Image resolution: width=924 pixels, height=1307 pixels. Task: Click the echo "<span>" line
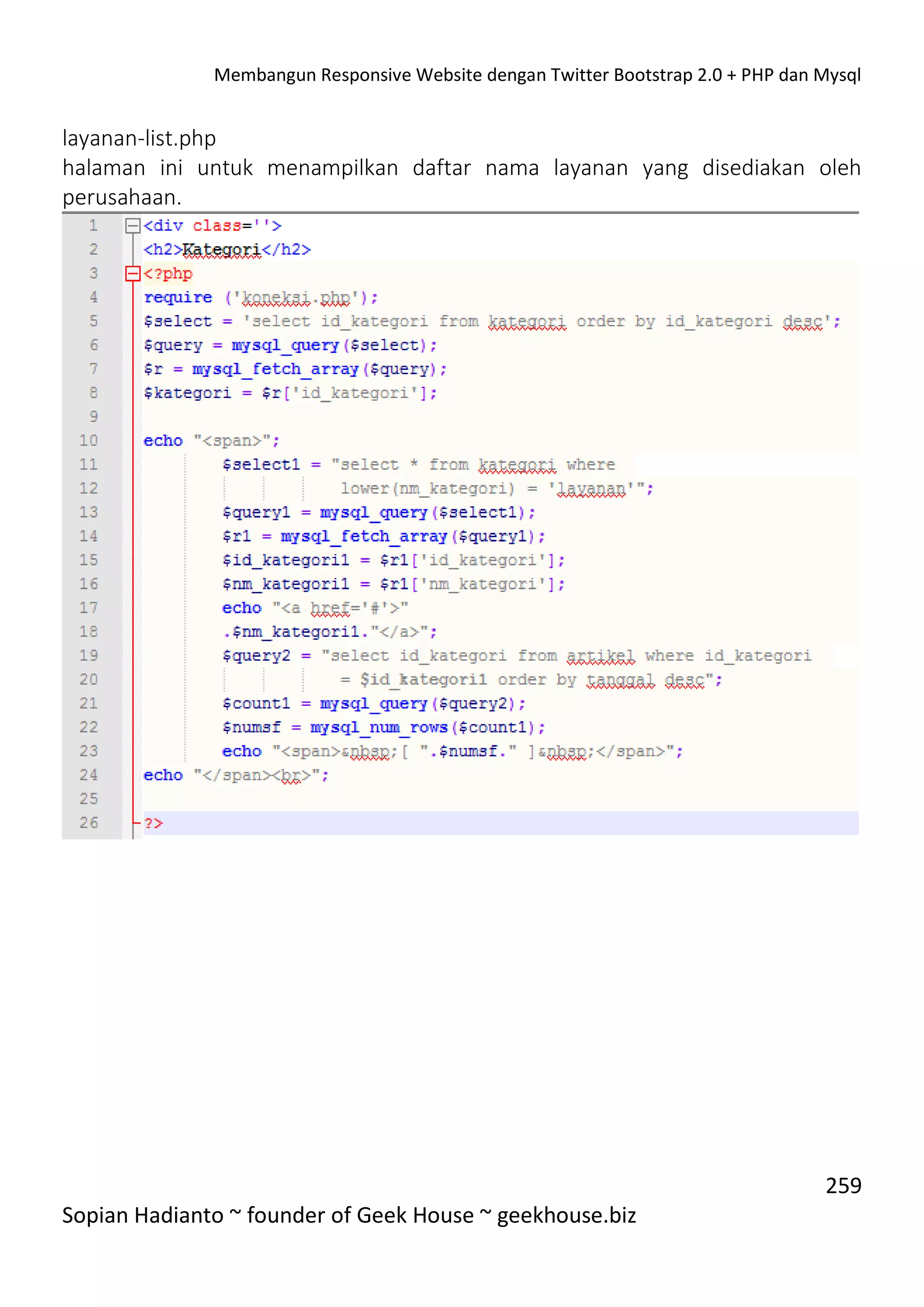pyautogui.click(x=212, y=441)
